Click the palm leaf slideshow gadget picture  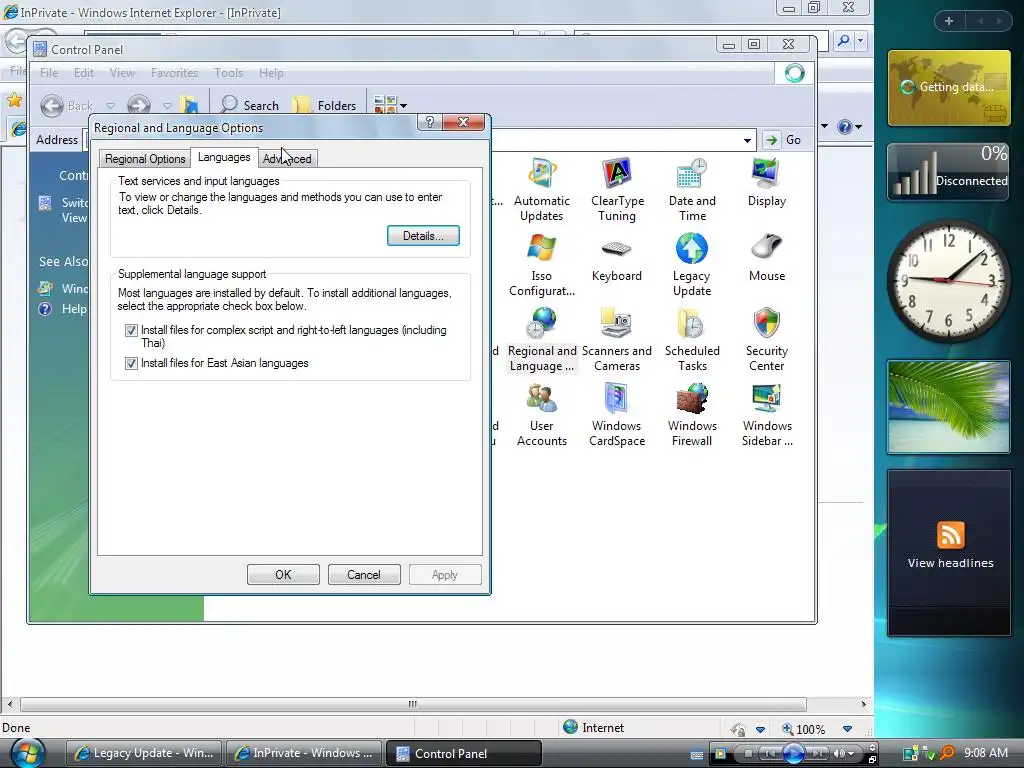click(x=949, y=407)
